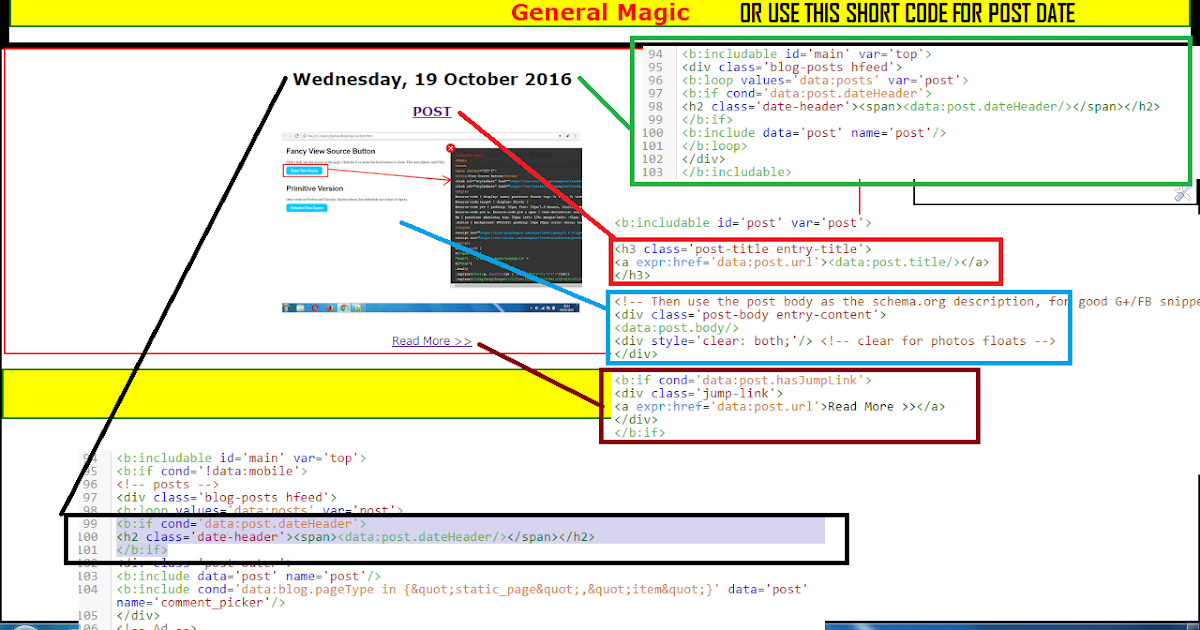
Task: Click the clear: both style div line
Action: 835,340
